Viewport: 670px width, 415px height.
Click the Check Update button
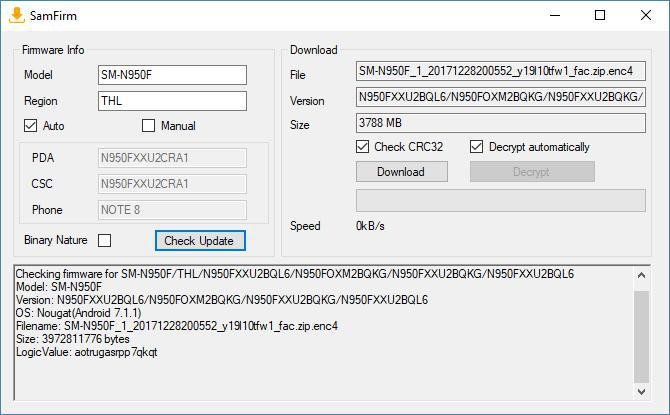(200, 241)
